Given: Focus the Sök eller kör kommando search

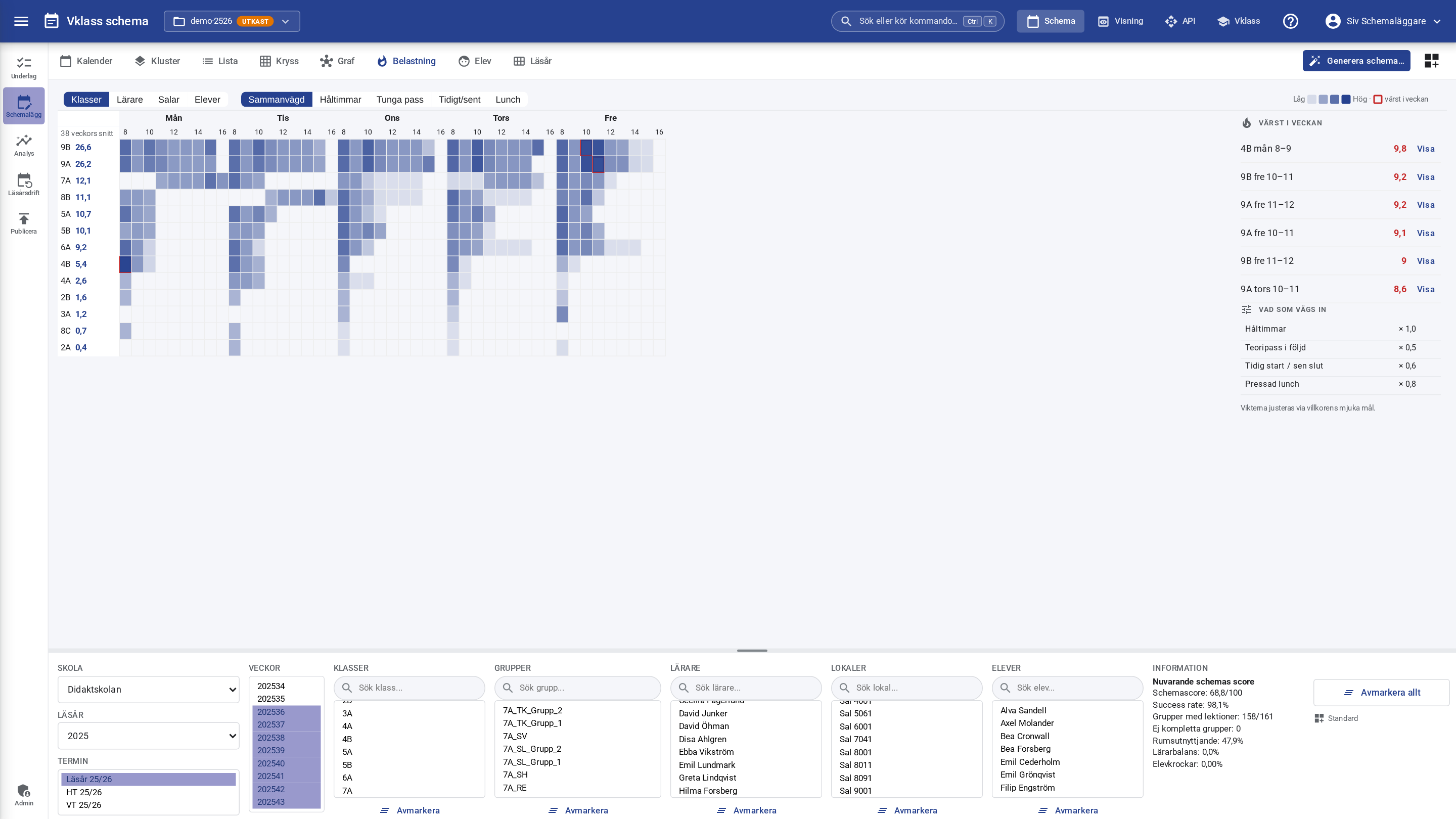Looking at the screenshot, I should pyautogui.click(x=918, y=21).
